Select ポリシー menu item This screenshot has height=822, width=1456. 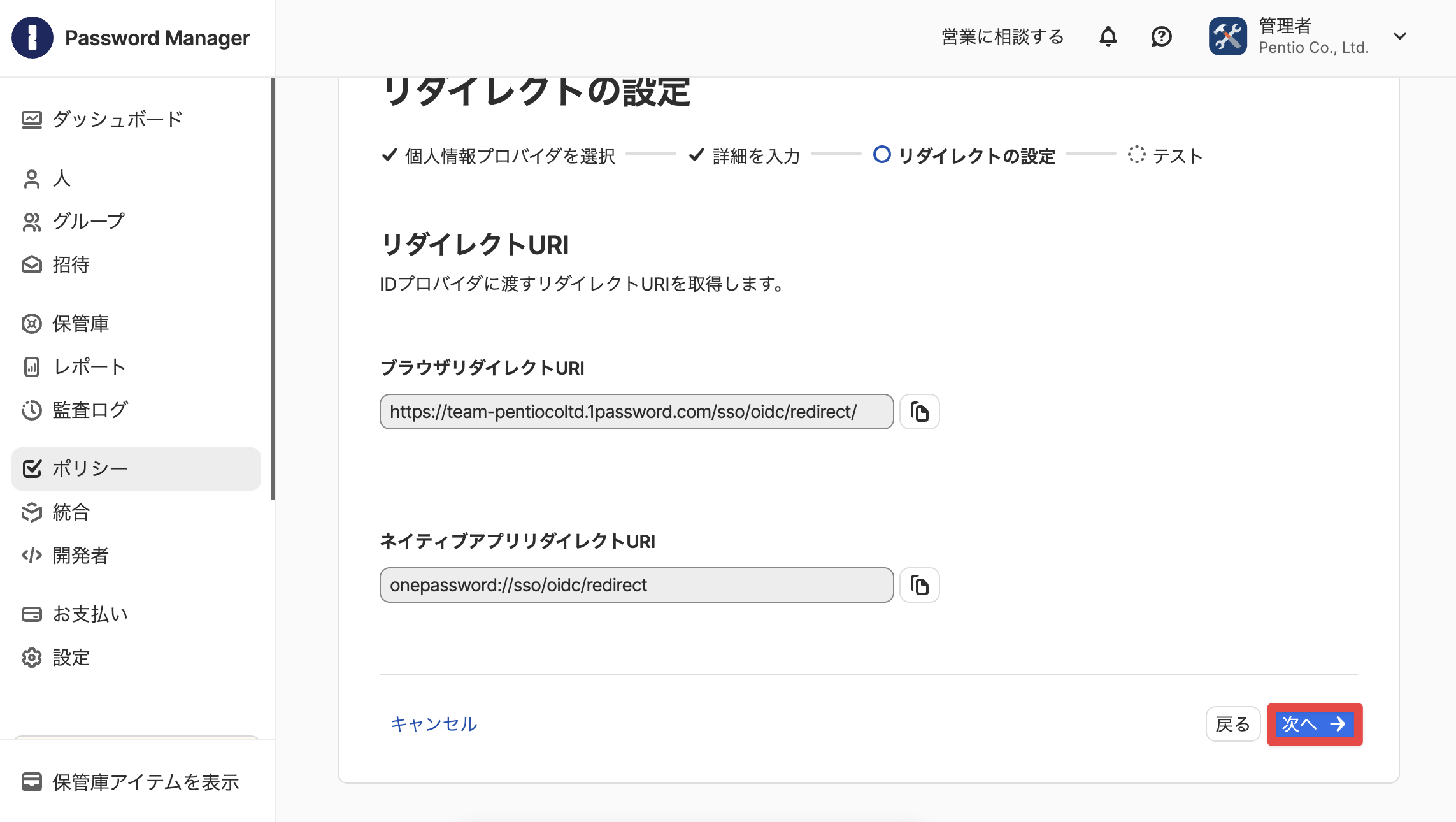click(x=136, y=469)
